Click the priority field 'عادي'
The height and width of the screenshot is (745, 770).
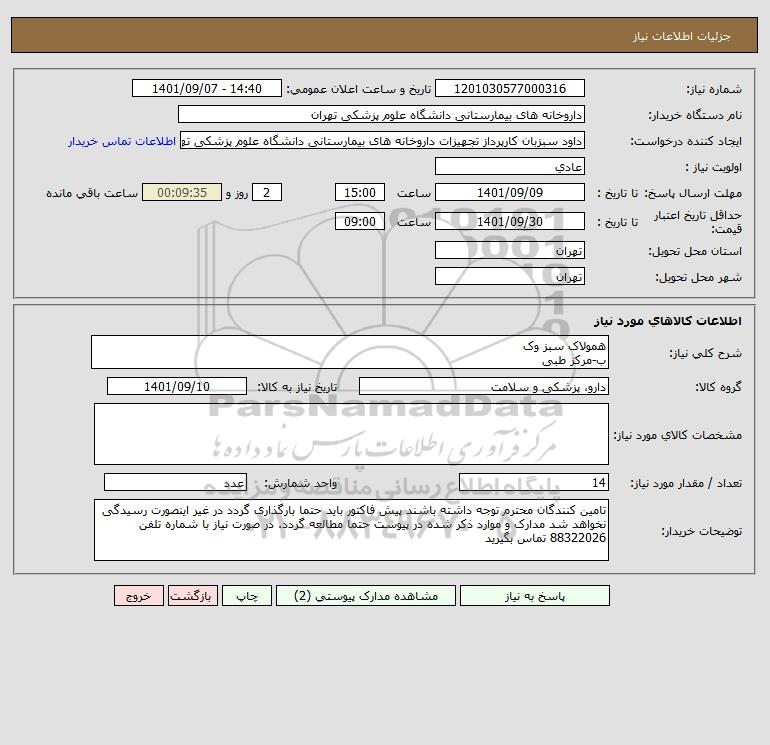coord(510,166)
